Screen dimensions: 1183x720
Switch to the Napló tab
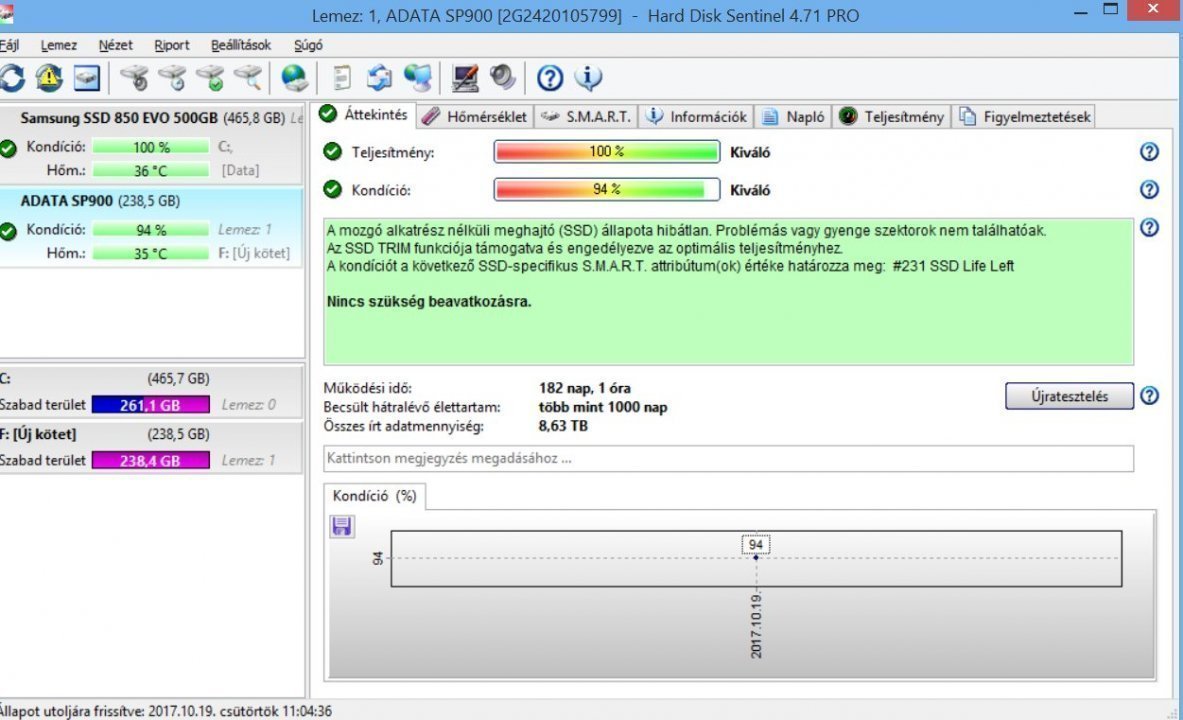(x=793, y=117)
